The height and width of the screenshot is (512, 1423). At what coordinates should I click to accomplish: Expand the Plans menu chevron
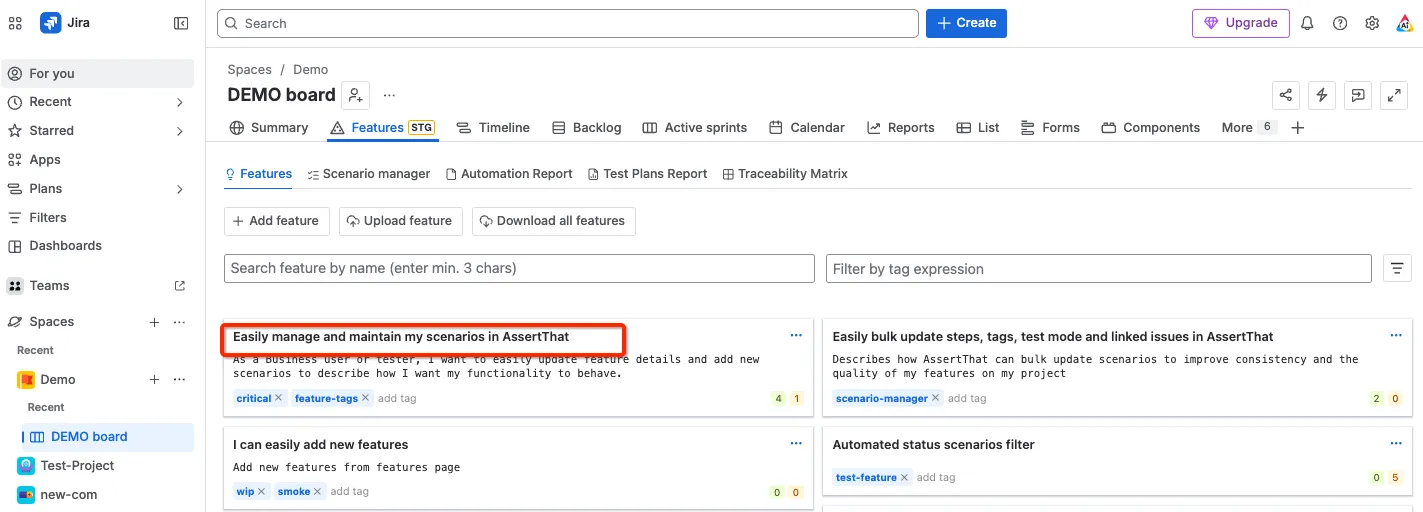(180, 189)
